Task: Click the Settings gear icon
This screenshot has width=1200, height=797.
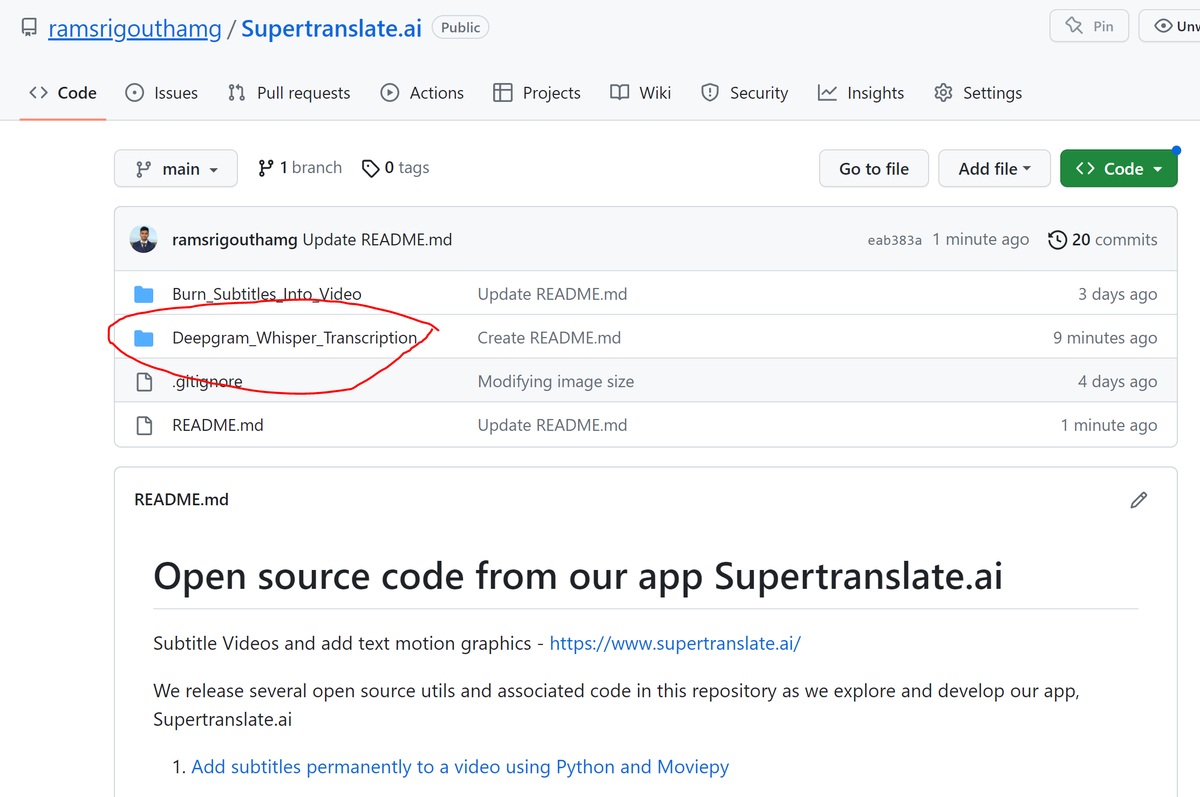Action: 943,93
